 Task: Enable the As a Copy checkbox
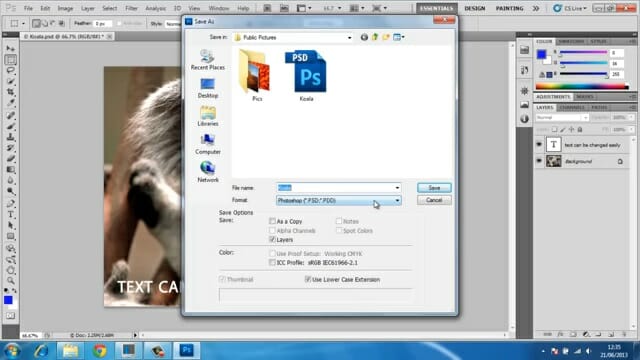(272, 221)
